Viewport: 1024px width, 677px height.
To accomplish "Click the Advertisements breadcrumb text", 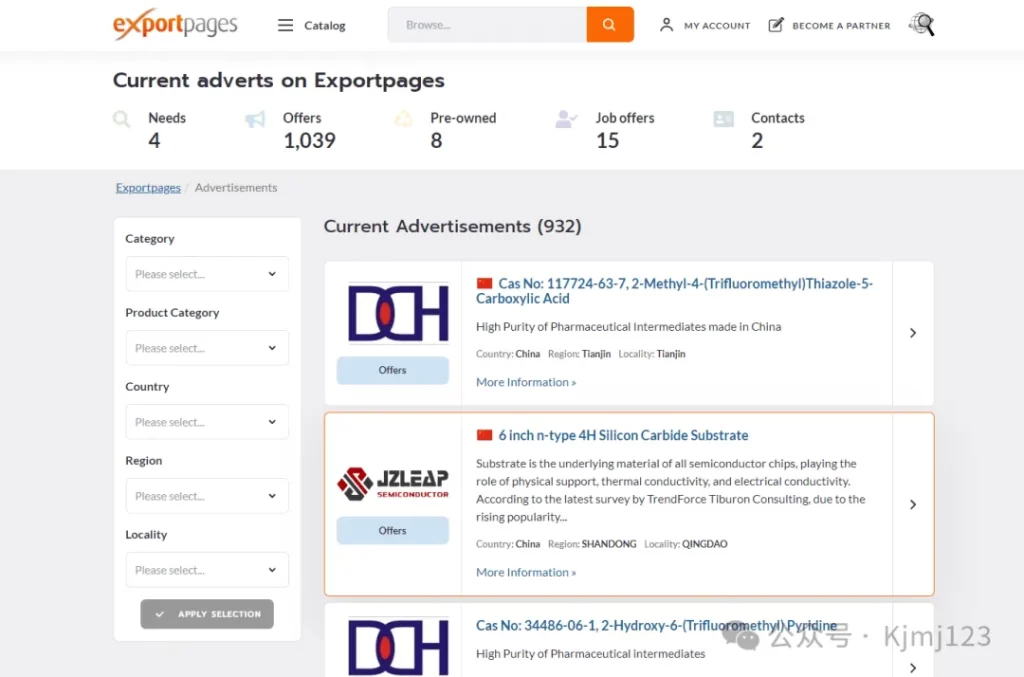I will (236, 187).
